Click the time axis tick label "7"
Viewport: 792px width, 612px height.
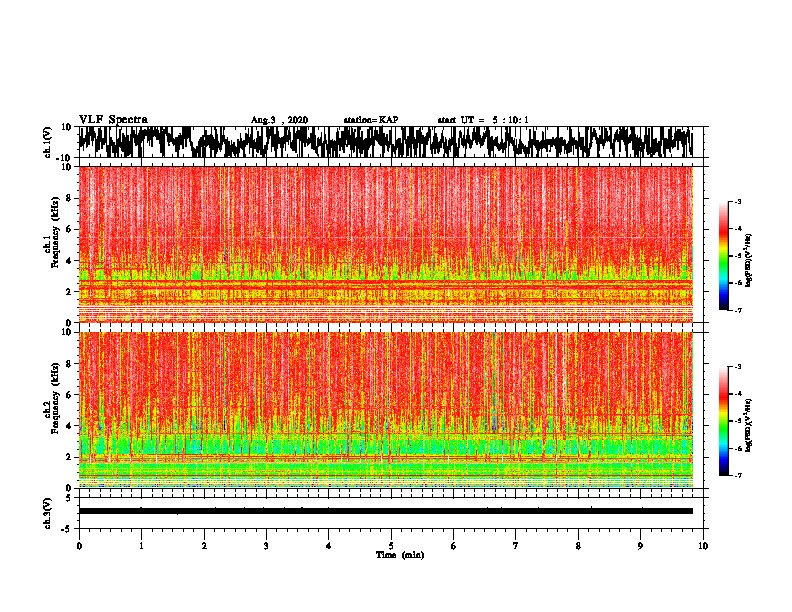tap(516, 546)
